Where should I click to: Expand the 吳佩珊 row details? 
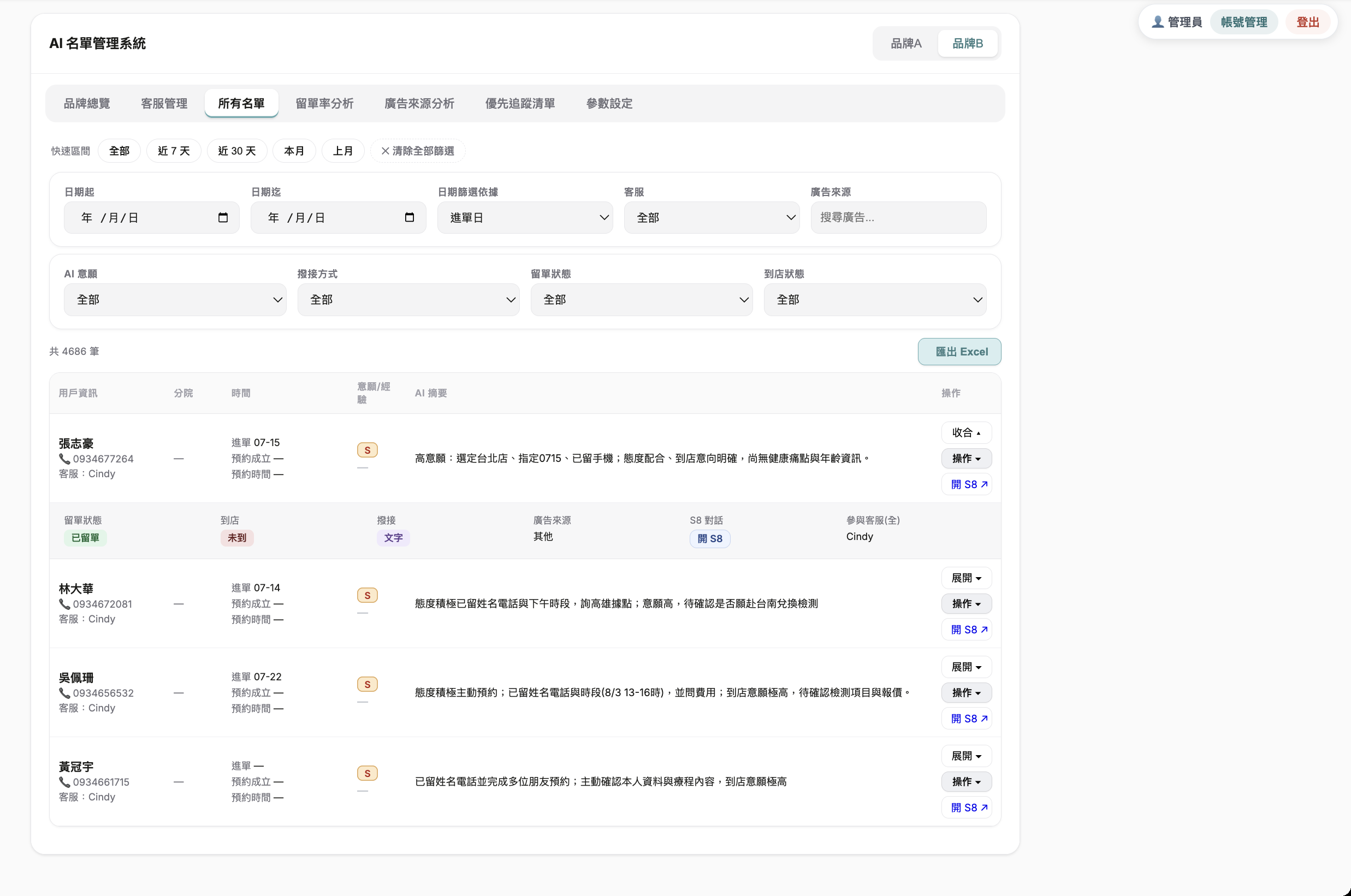[x=967, y=667]
